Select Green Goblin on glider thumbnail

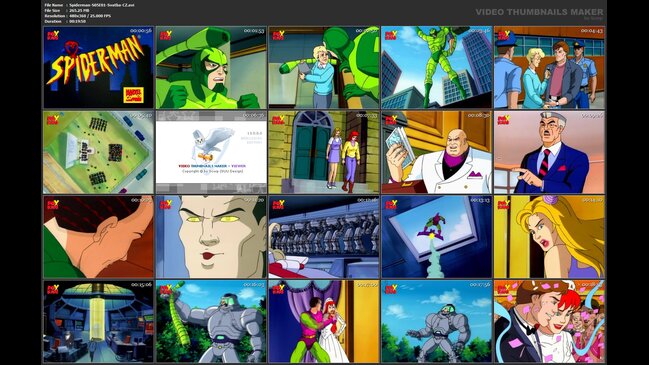[437, 237]
